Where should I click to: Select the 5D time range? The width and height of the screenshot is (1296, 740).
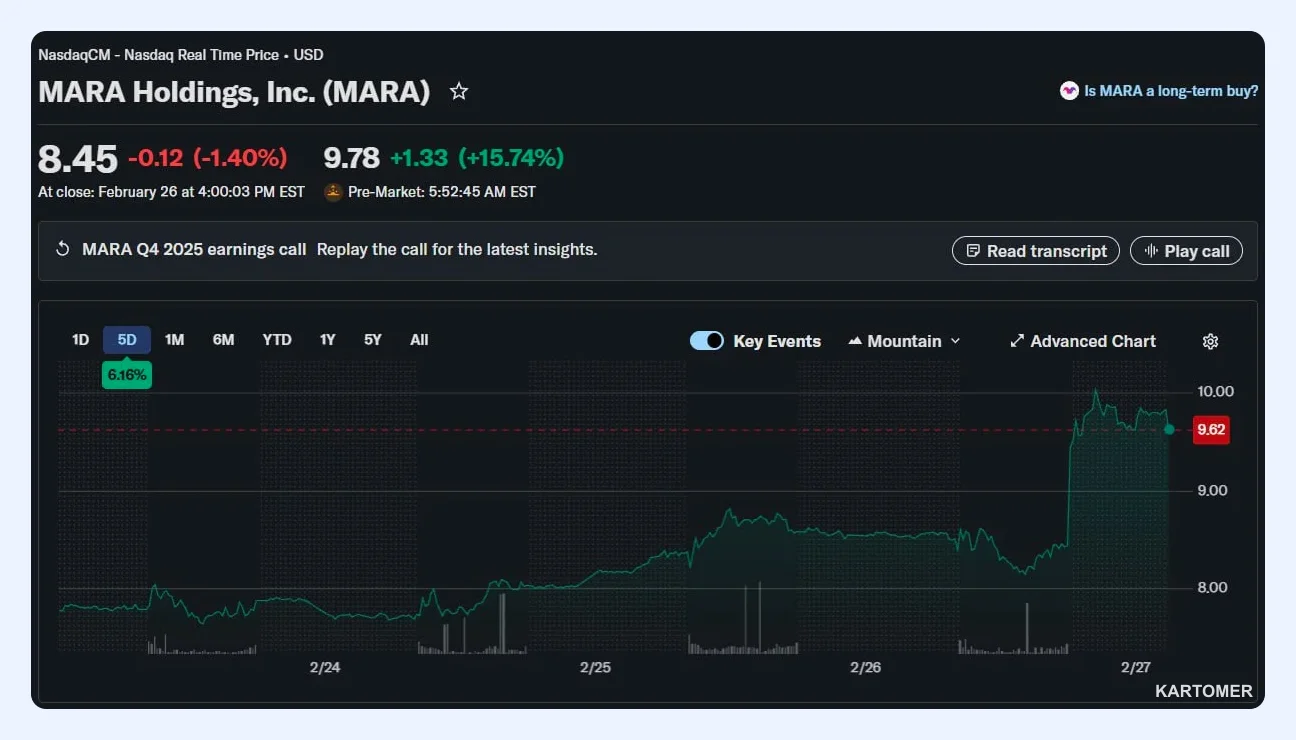click(x=127, y=340)
